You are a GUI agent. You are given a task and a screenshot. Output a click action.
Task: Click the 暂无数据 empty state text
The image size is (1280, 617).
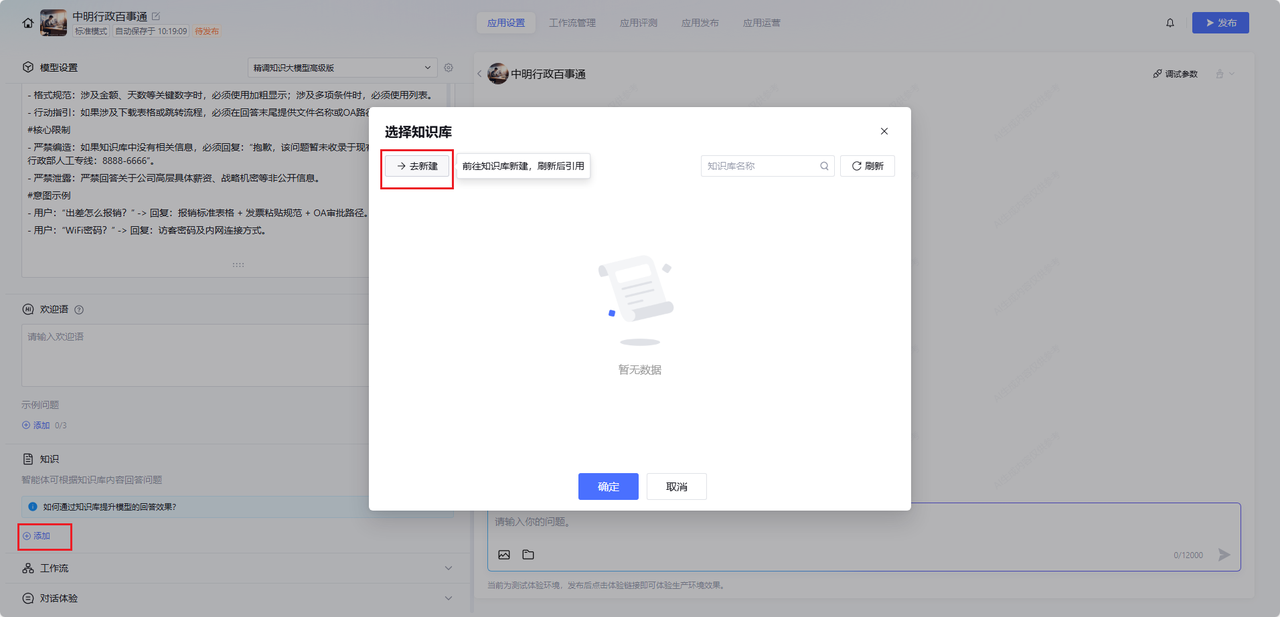[640, 370]
